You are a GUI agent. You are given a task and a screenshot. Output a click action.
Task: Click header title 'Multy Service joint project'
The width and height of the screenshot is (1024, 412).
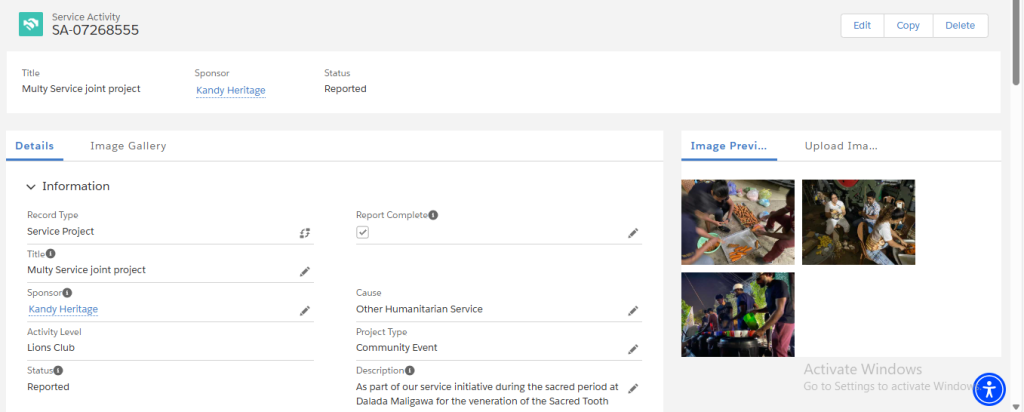(81, 89)
